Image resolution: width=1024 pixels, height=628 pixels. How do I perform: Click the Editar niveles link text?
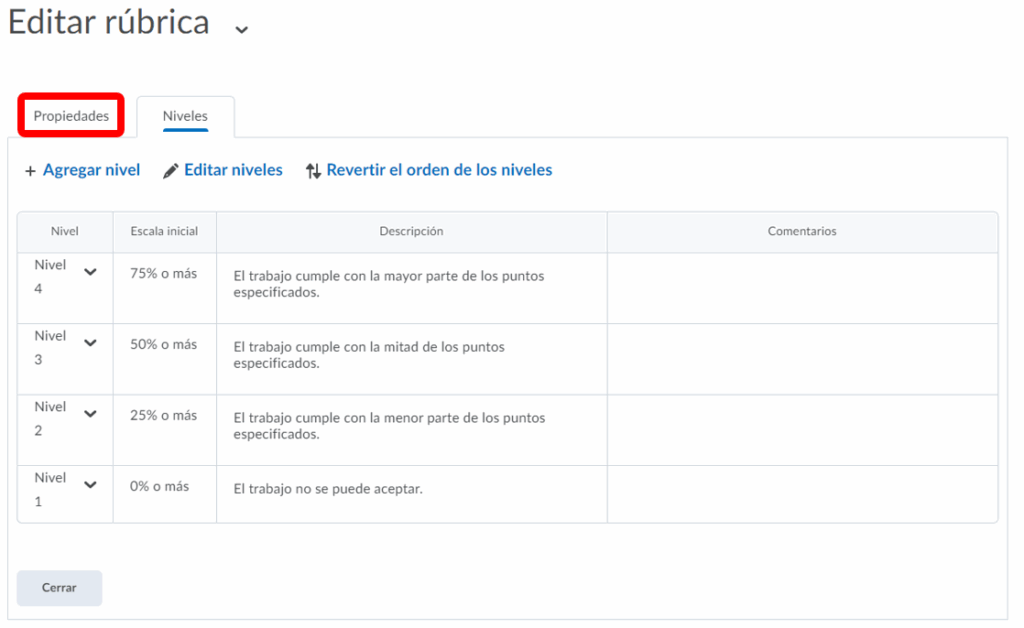click(x=233, y=170)
